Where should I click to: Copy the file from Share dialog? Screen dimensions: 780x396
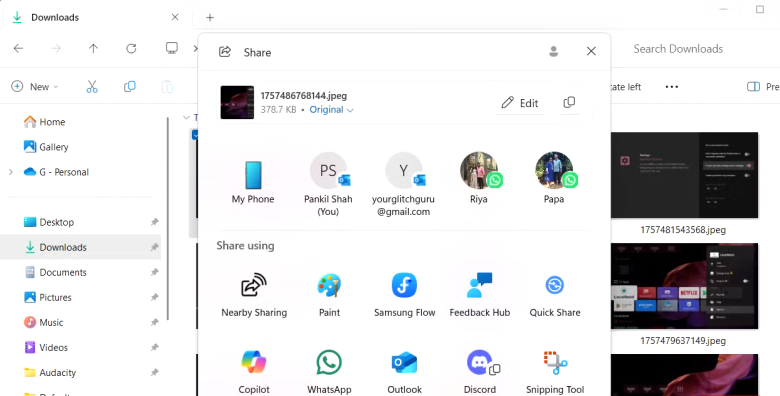569,102
